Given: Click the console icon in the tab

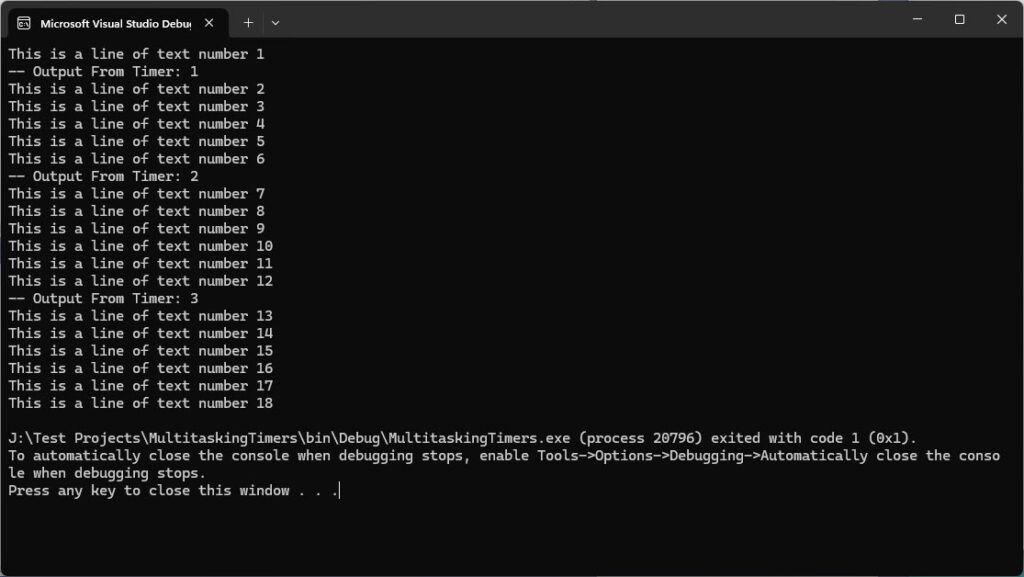Looking at the screenshot, I should [x=23, y=23].
